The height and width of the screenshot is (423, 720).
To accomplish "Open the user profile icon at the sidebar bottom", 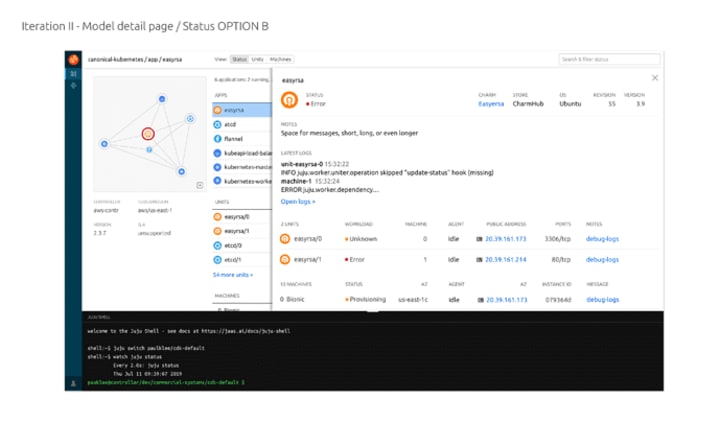I will pyautogui.click(x=73, y=383).
